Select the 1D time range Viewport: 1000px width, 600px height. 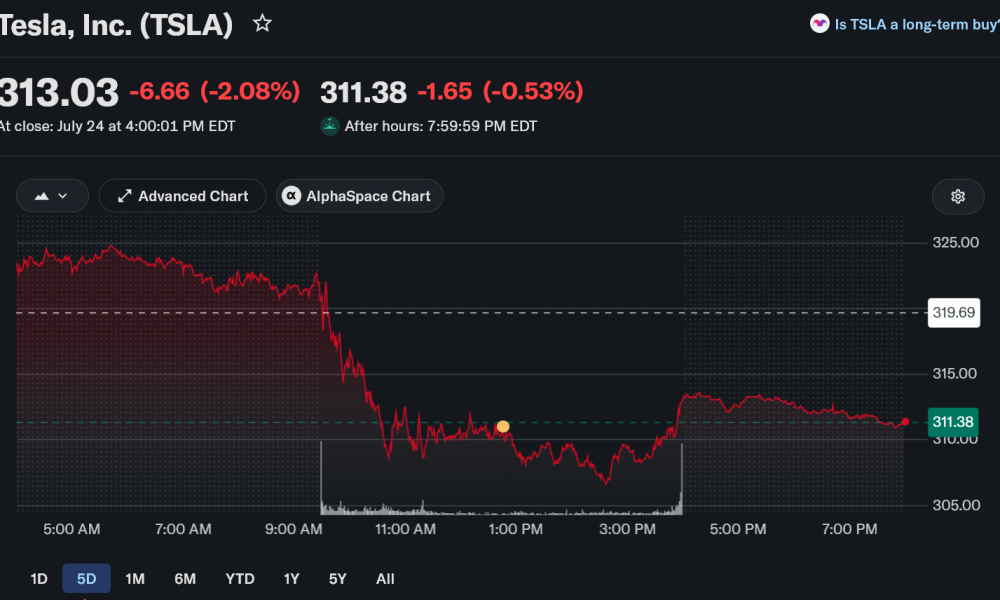pos(39,578)
